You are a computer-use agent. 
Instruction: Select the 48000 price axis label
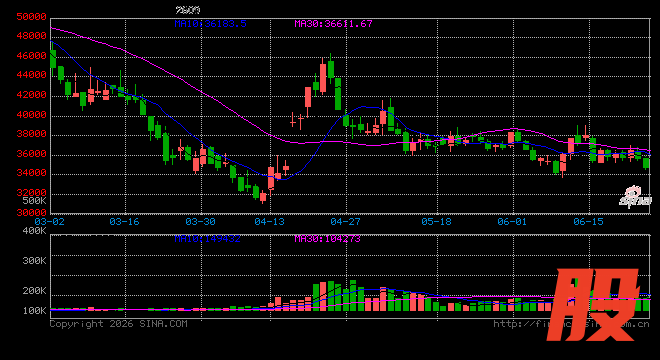[31, 36]
